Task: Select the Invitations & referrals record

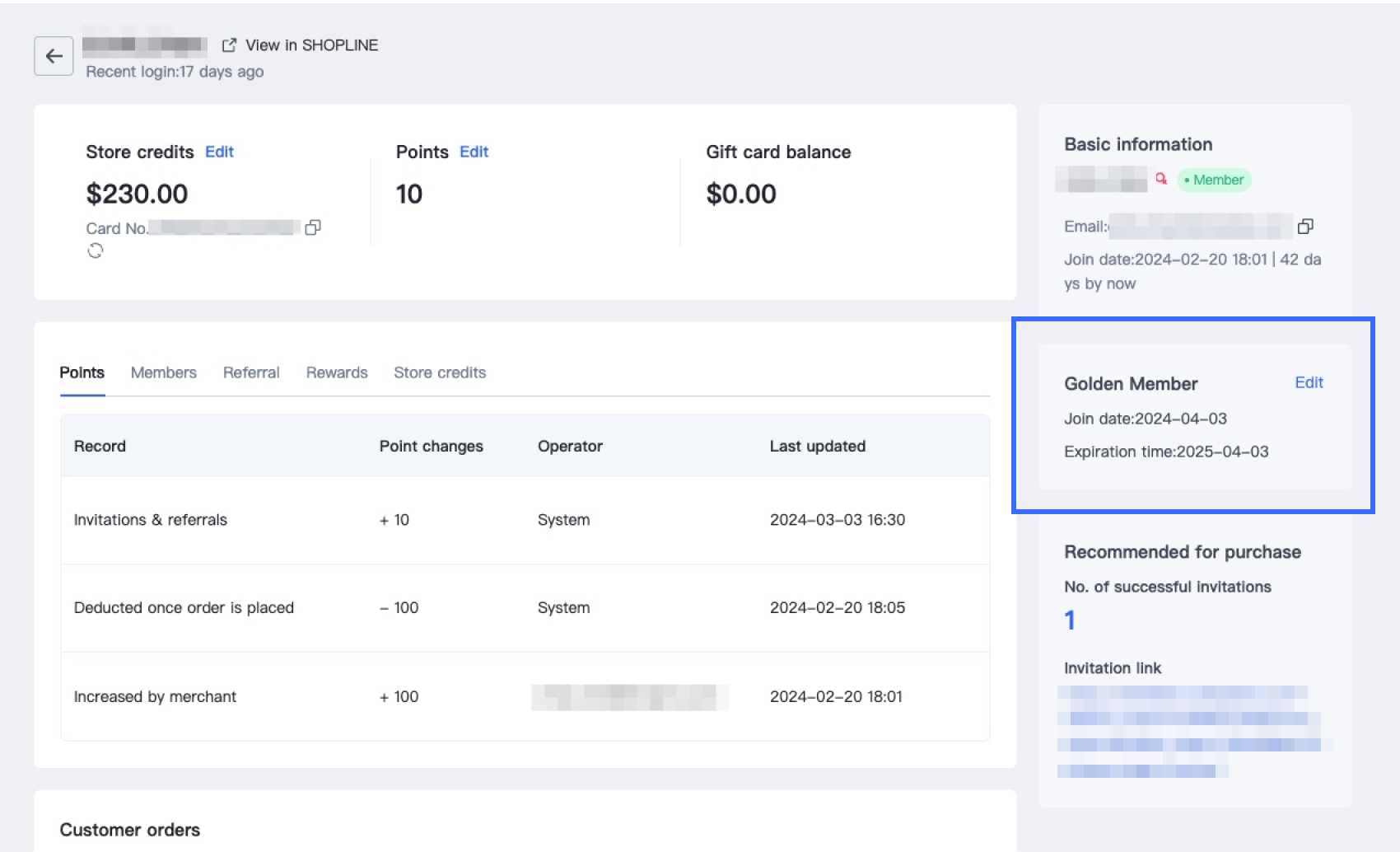Action: pyautogui.click(x=525, y=520)
